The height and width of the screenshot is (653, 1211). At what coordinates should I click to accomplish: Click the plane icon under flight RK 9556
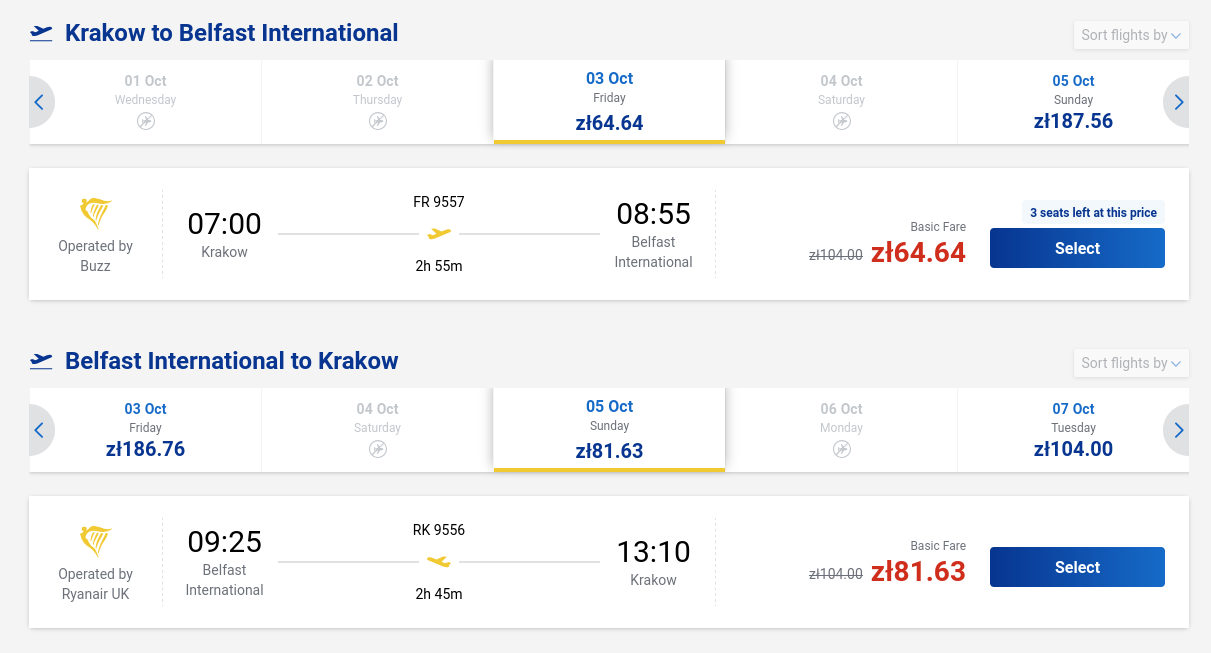click(439, 562)
